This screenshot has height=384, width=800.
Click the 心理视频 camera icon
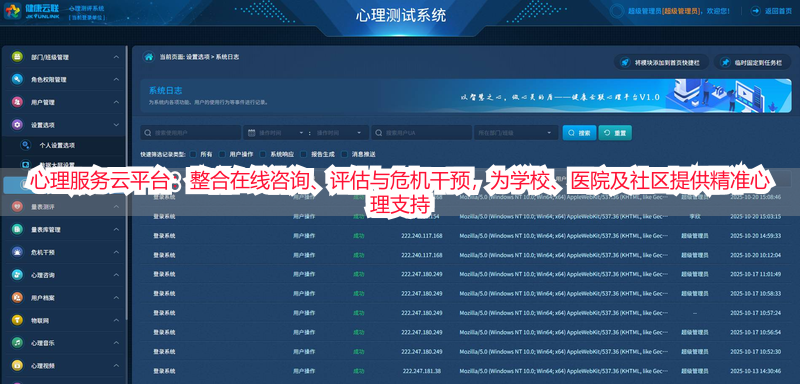pyautogui.click(x=17, y=365)
